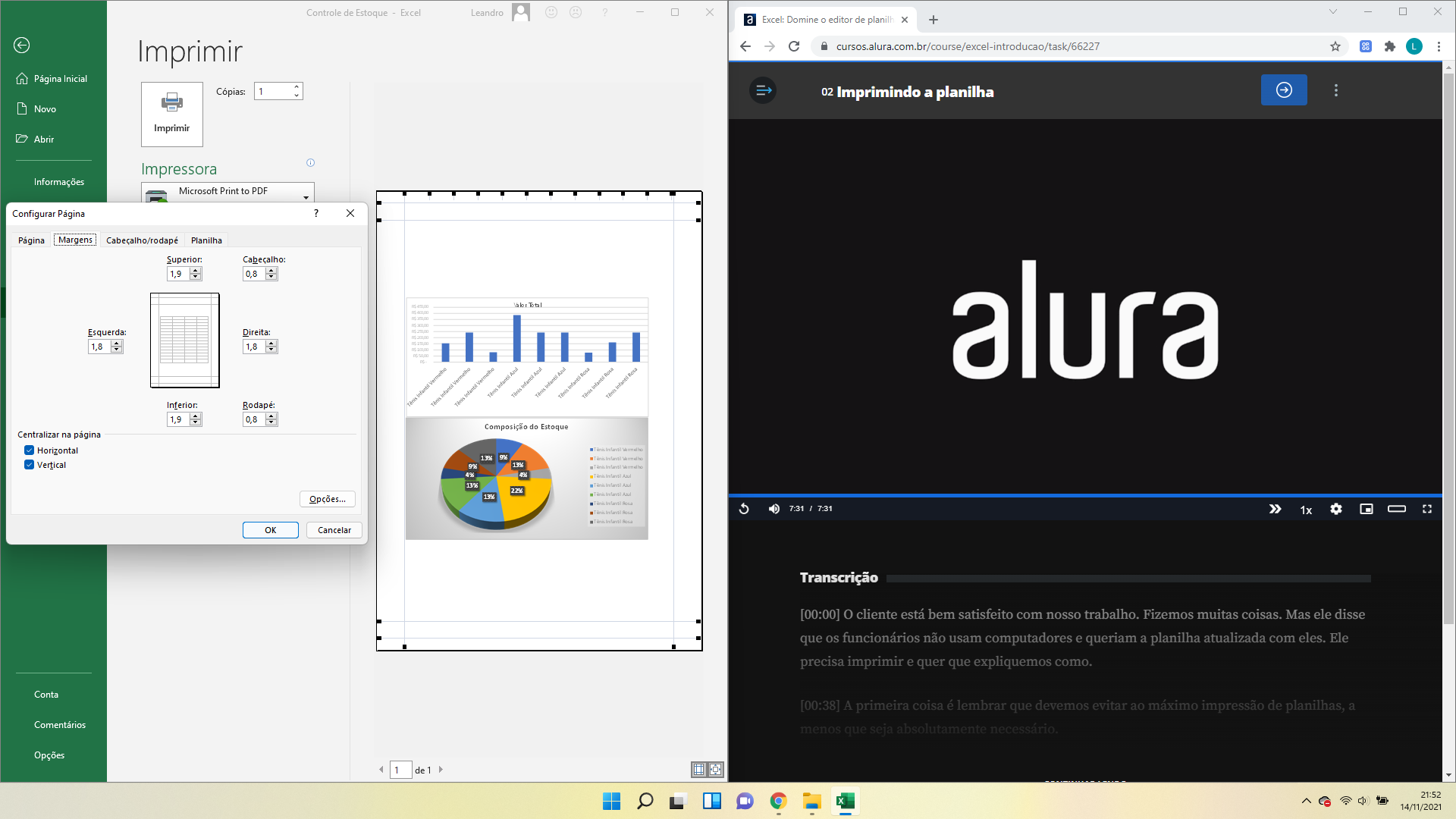Viewport: 1456px width, 819px height.
Task: Replay the Alura video
Action: click(x=744, y=509)
